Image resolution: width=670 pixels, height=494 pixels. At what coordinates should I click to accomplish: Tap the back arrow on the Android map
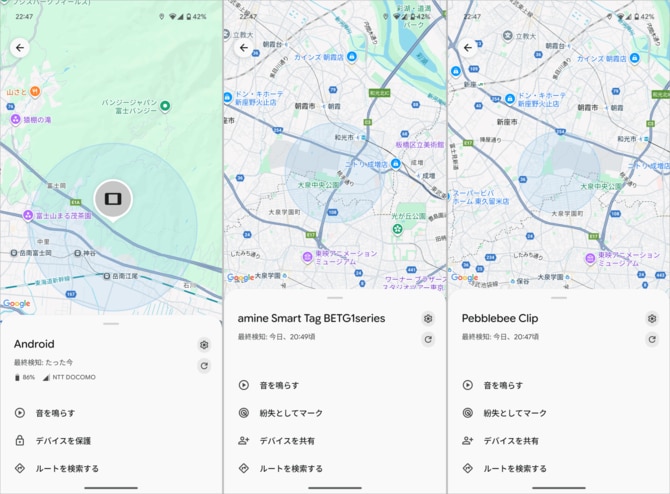[x=20, y=48]
